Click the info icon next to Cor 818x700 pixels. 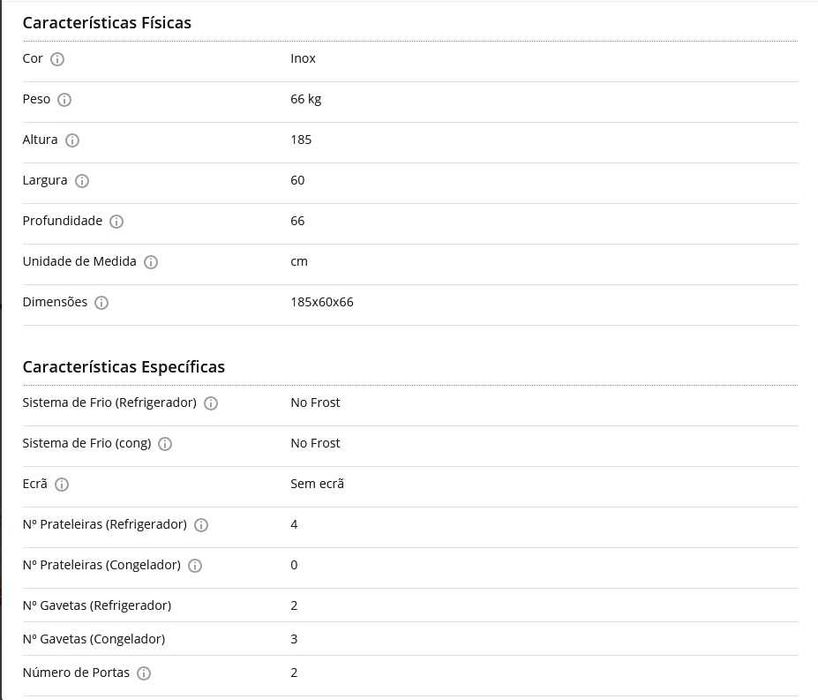point(57,59)
